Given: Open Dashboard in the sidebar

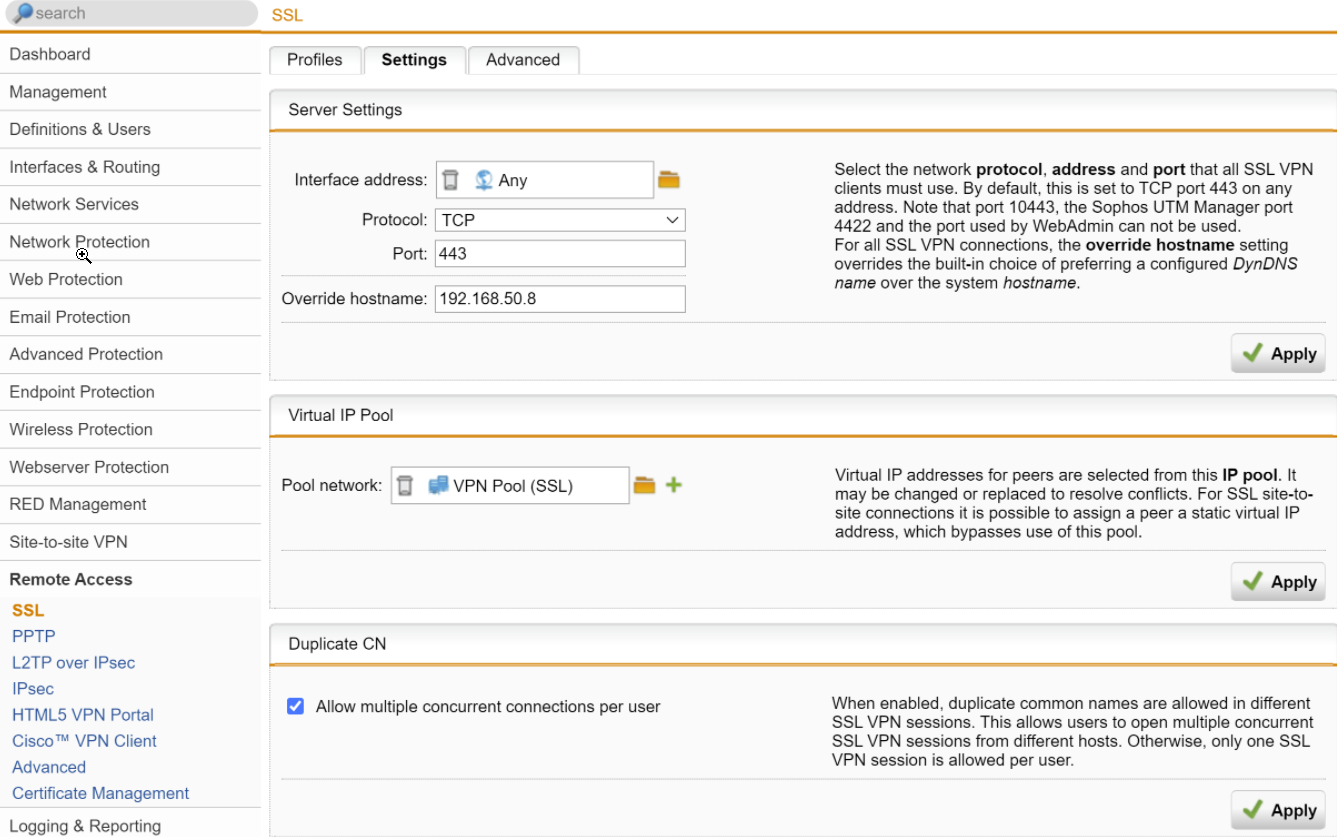Looking at the screenshot, I should click(130, 55).
